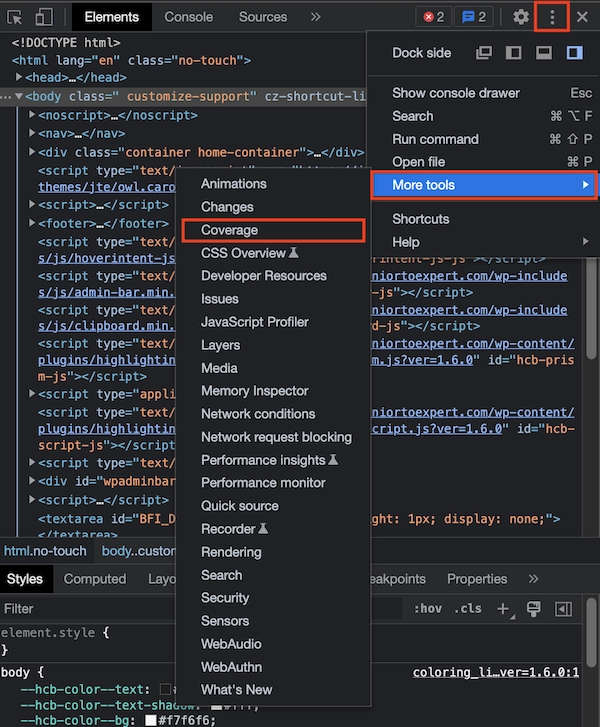Show more panel tabs chevron

[316, 17]
